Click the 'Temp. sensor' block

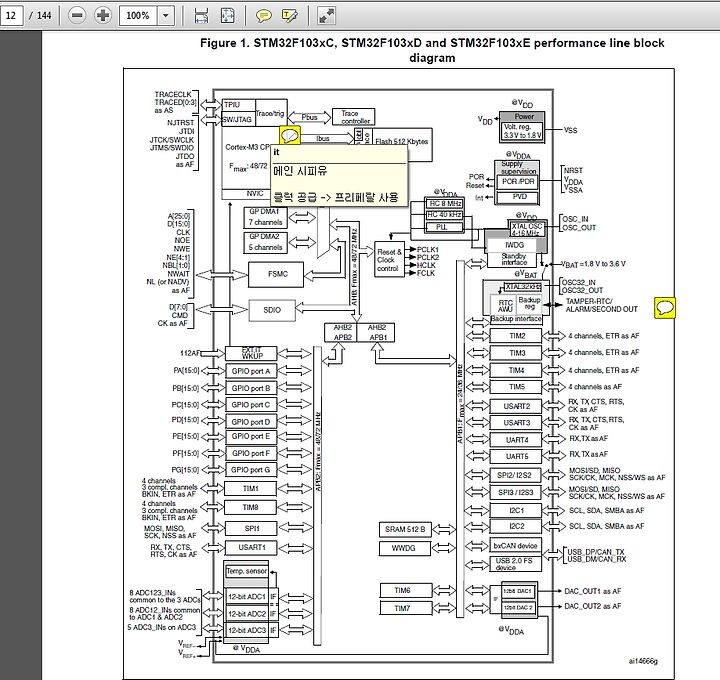pos(247,571)
